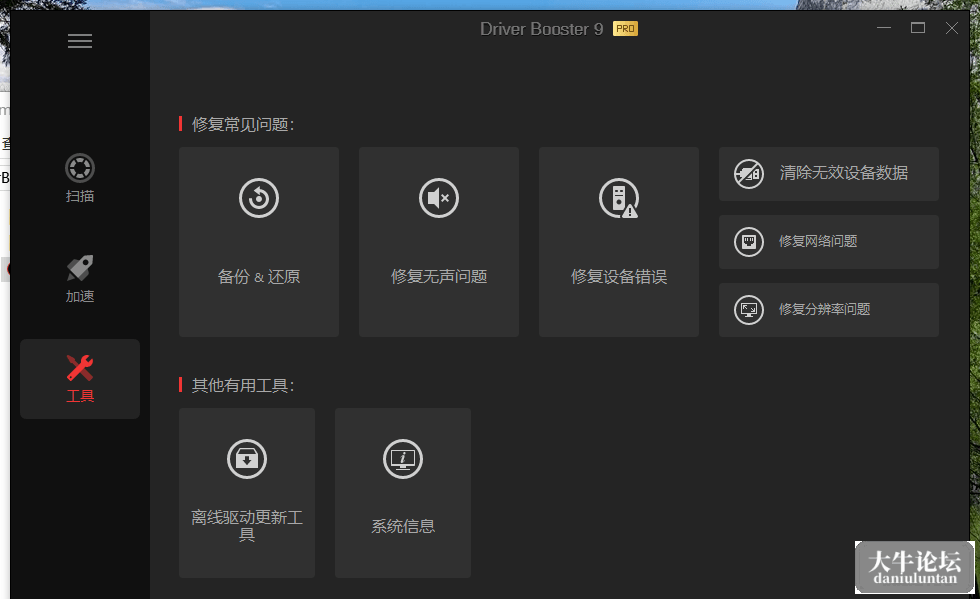The width and height of the screenshot is (980, 599).
Task: Click the 清除无效设备数据 icon
Action: 749,174
